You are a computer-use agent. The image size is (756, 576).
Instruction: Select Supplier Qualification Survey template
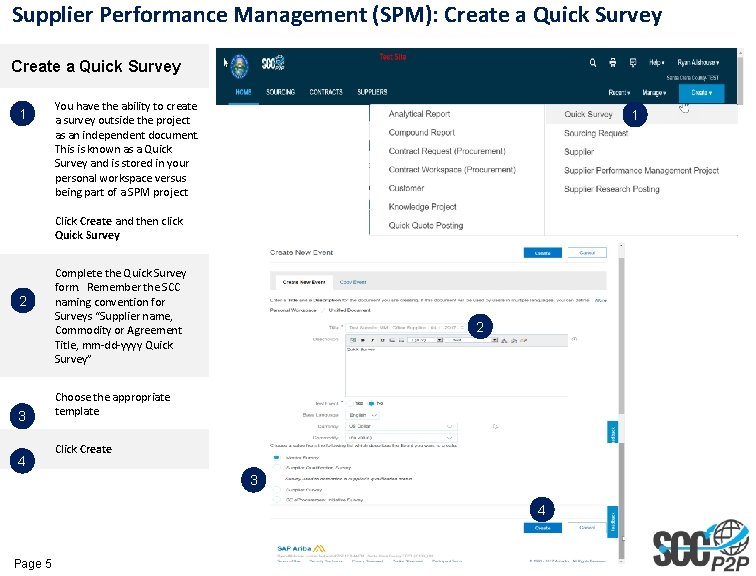click(x=276, y=468)
